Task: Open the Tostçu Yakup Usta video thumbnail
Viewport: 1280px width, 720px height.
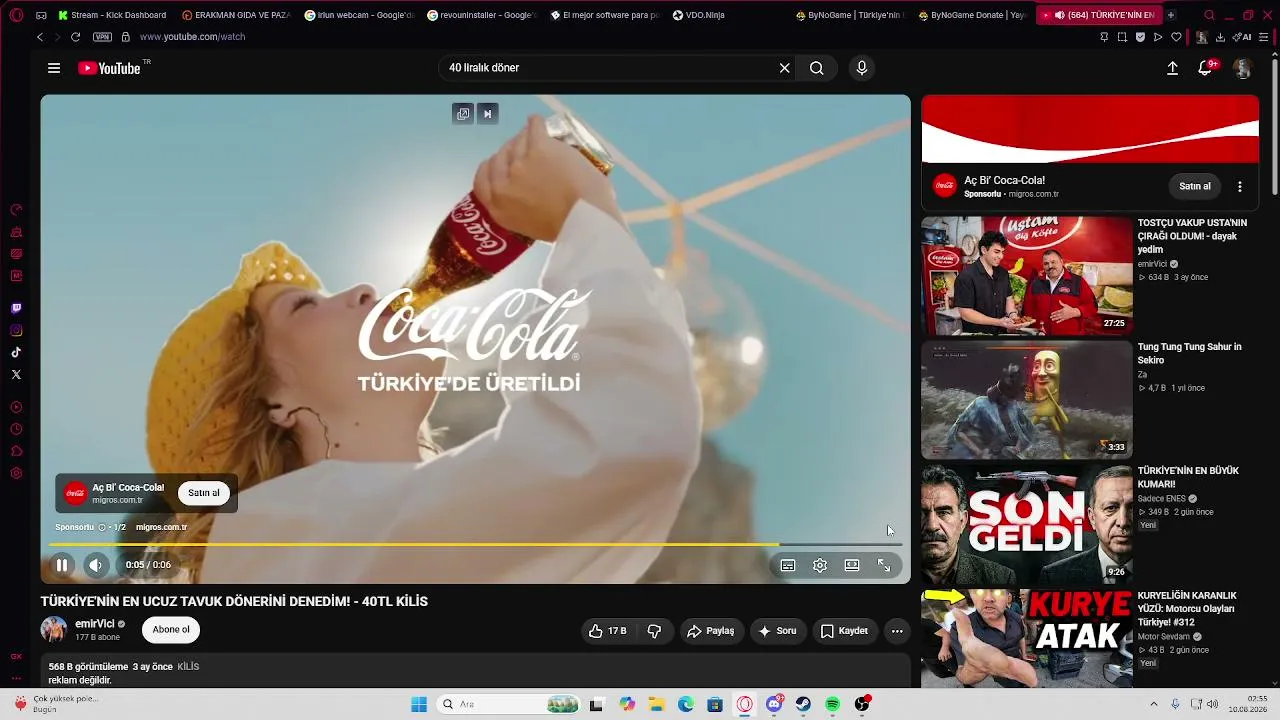Action: click(1027, 276)
